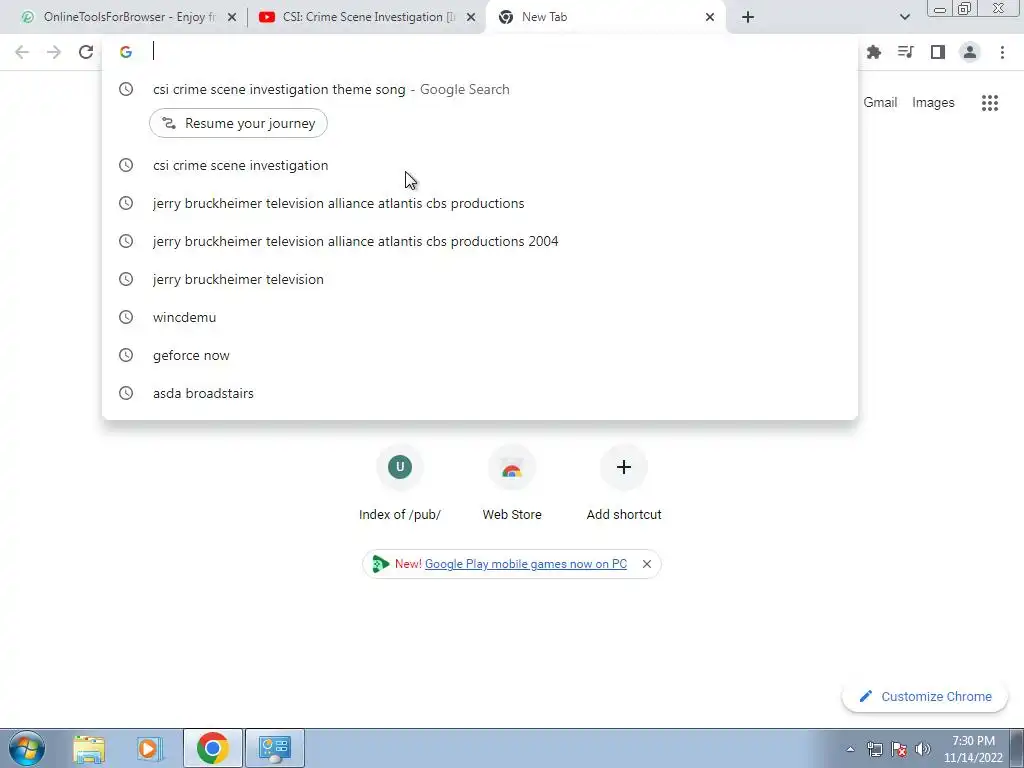The width and height of the screenshot is (1024, 768).
Task: Click the Show desktop strip at taskbar end
Action: [x=1018, y=748]
